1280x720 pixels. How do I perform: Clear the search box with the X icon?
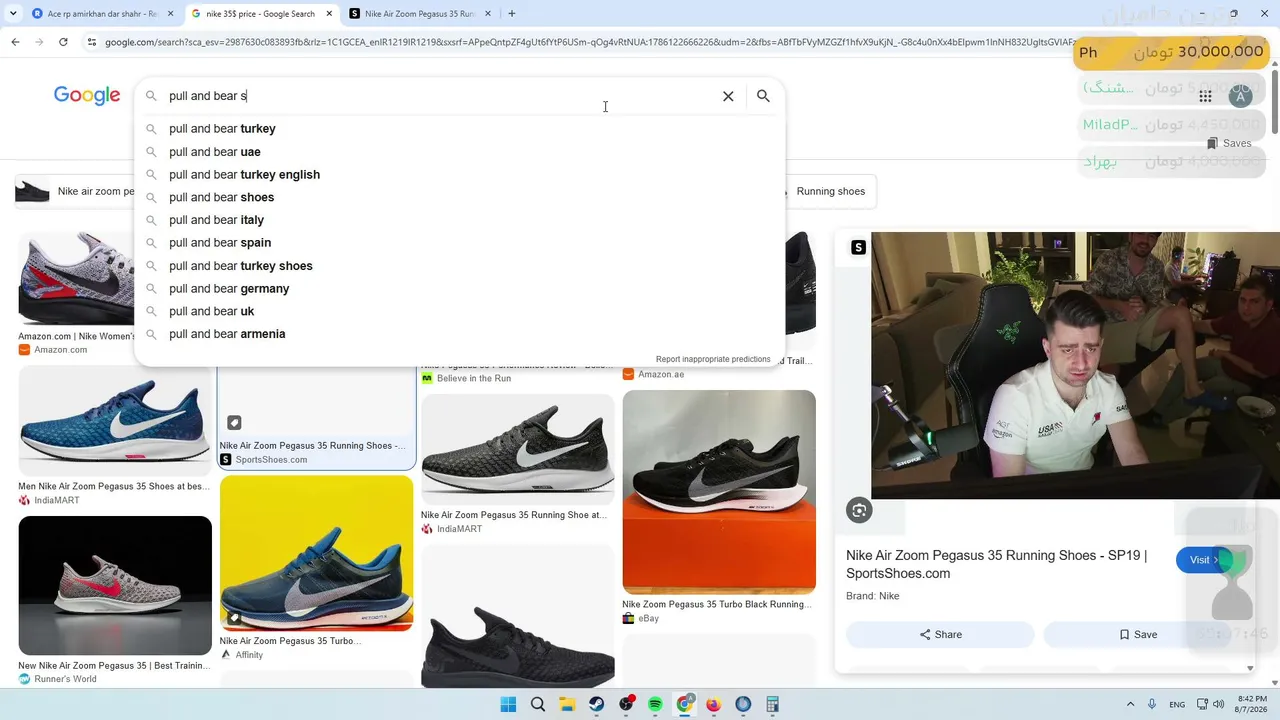pyautogui.click(x=728, y=96)
